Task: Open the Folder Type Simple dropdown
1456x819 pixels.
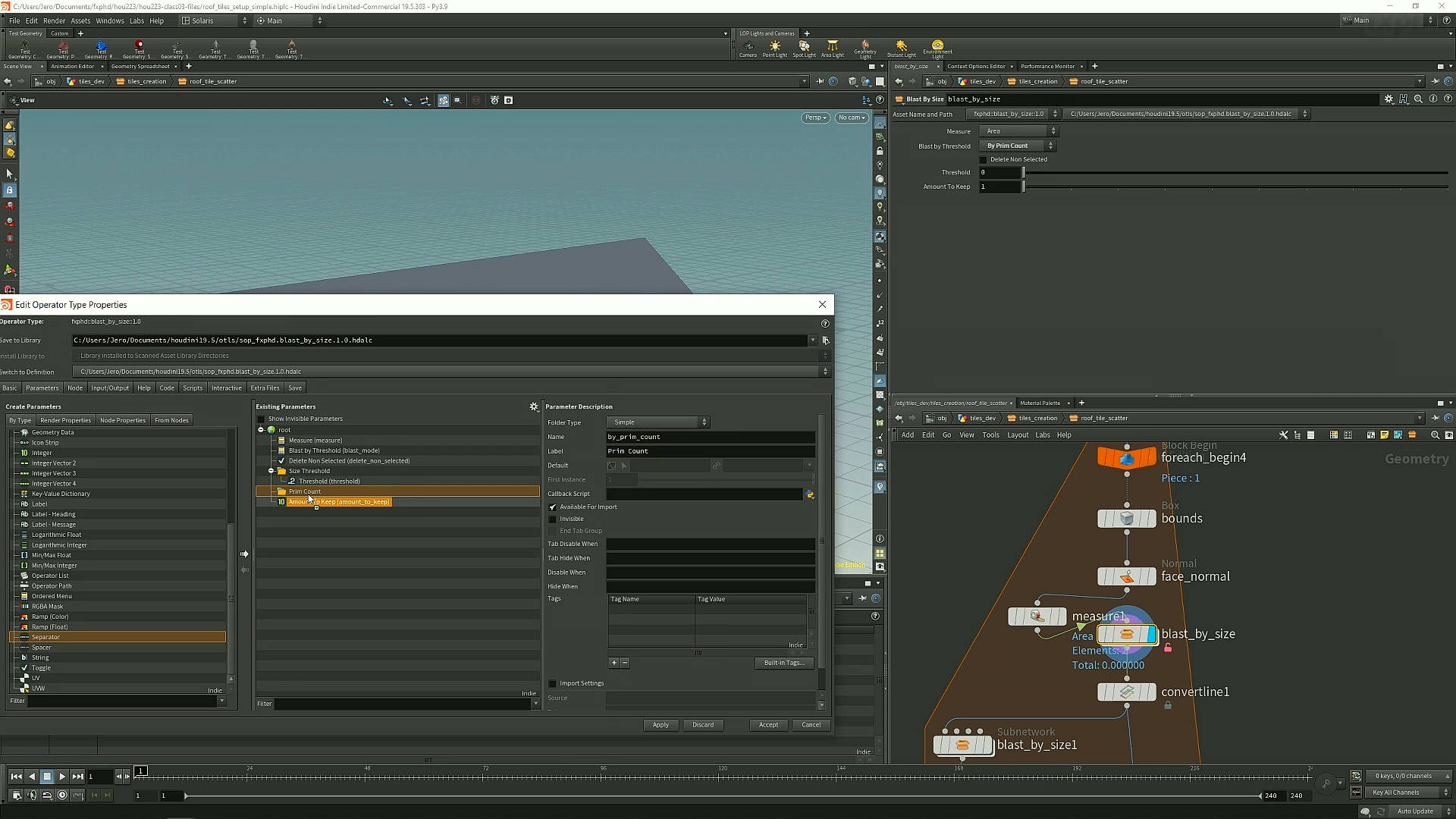Action: 657,422
